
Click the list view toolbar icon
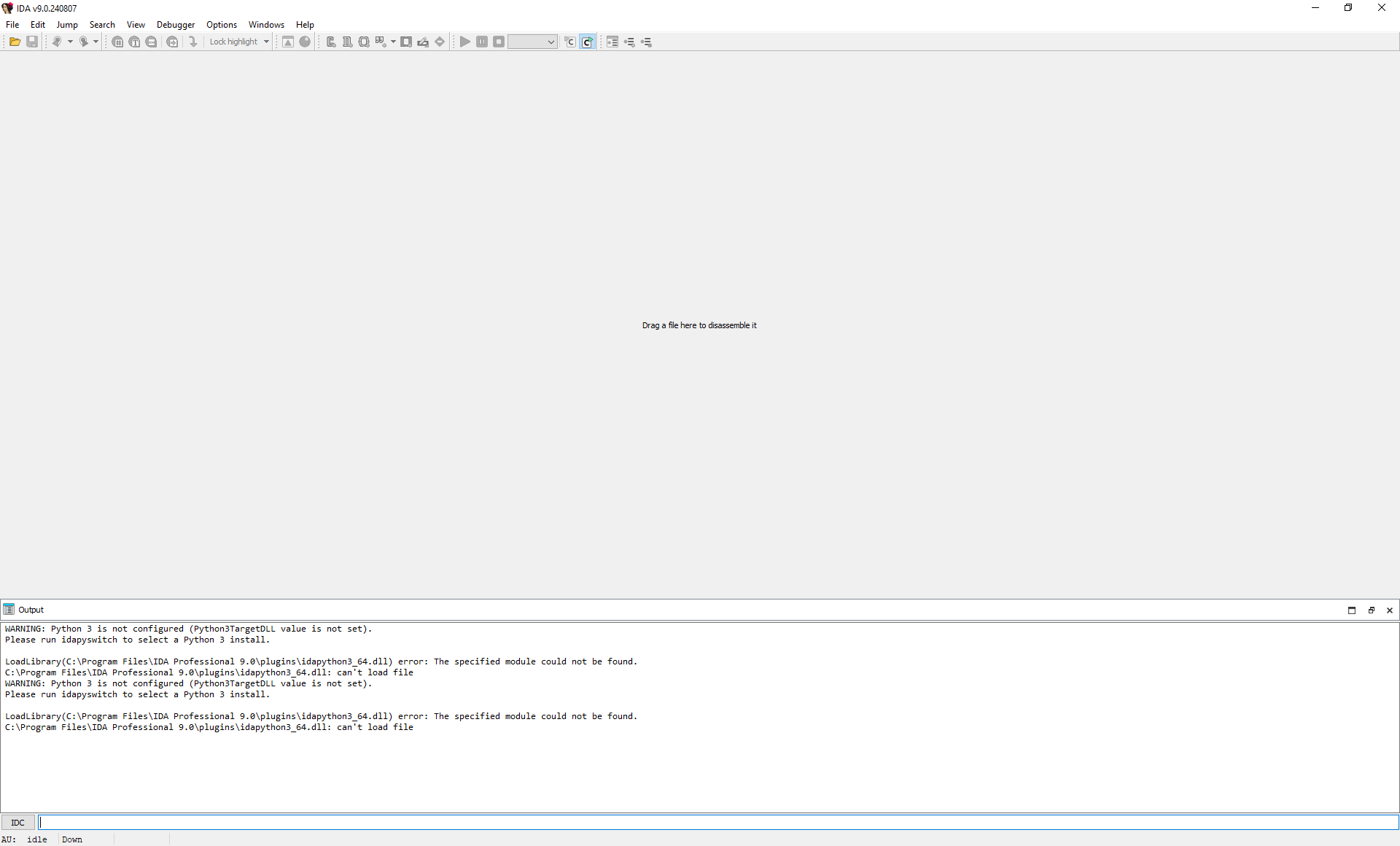pos(612,42)
